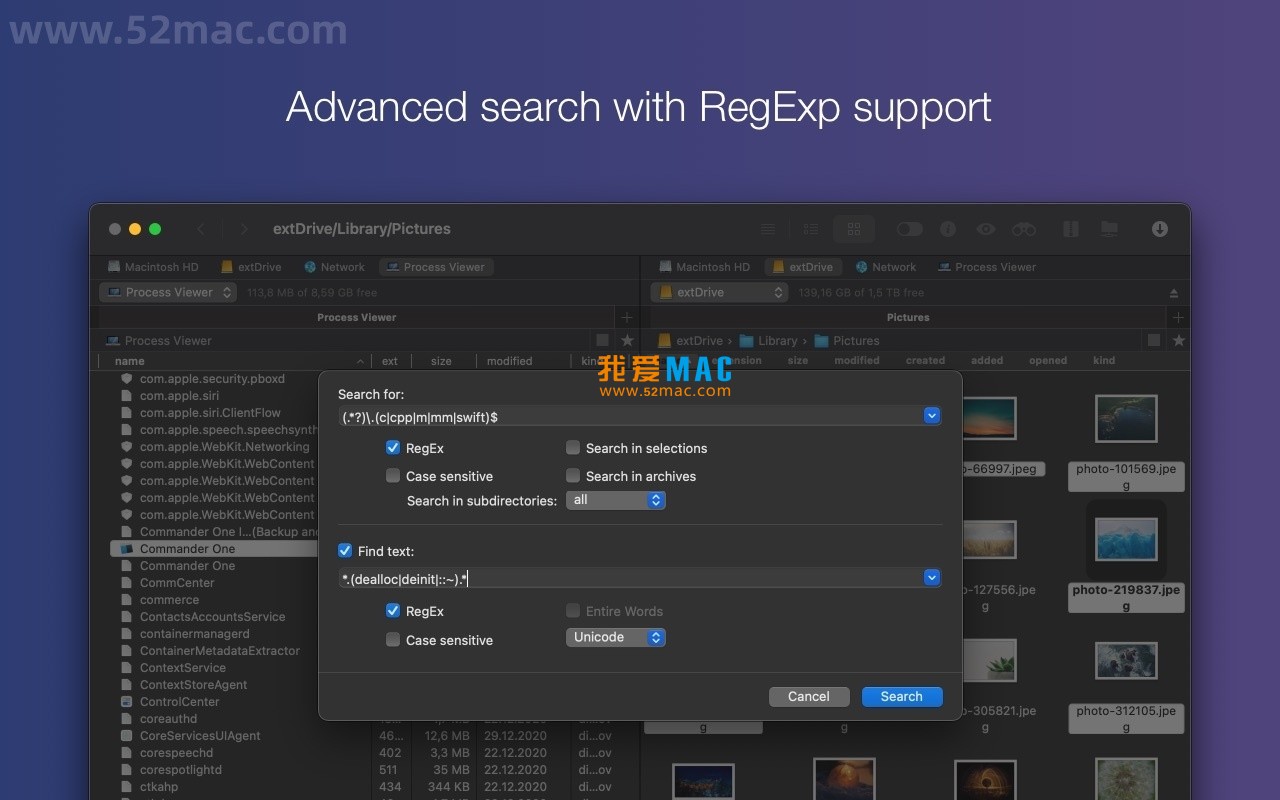Click the Search button
The height and width of the screenshot is (800, 1280).
click(901, 696)
